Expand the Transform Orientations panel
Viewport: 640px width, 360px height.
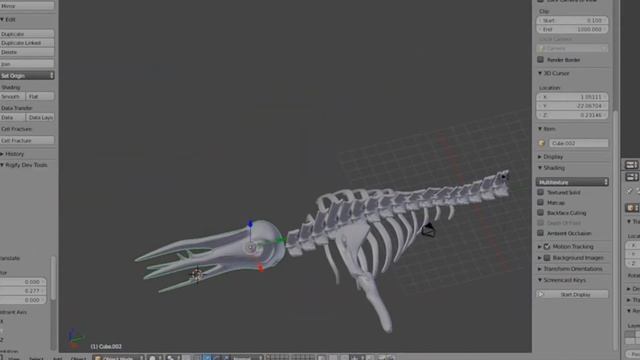[x=540, y=269]
